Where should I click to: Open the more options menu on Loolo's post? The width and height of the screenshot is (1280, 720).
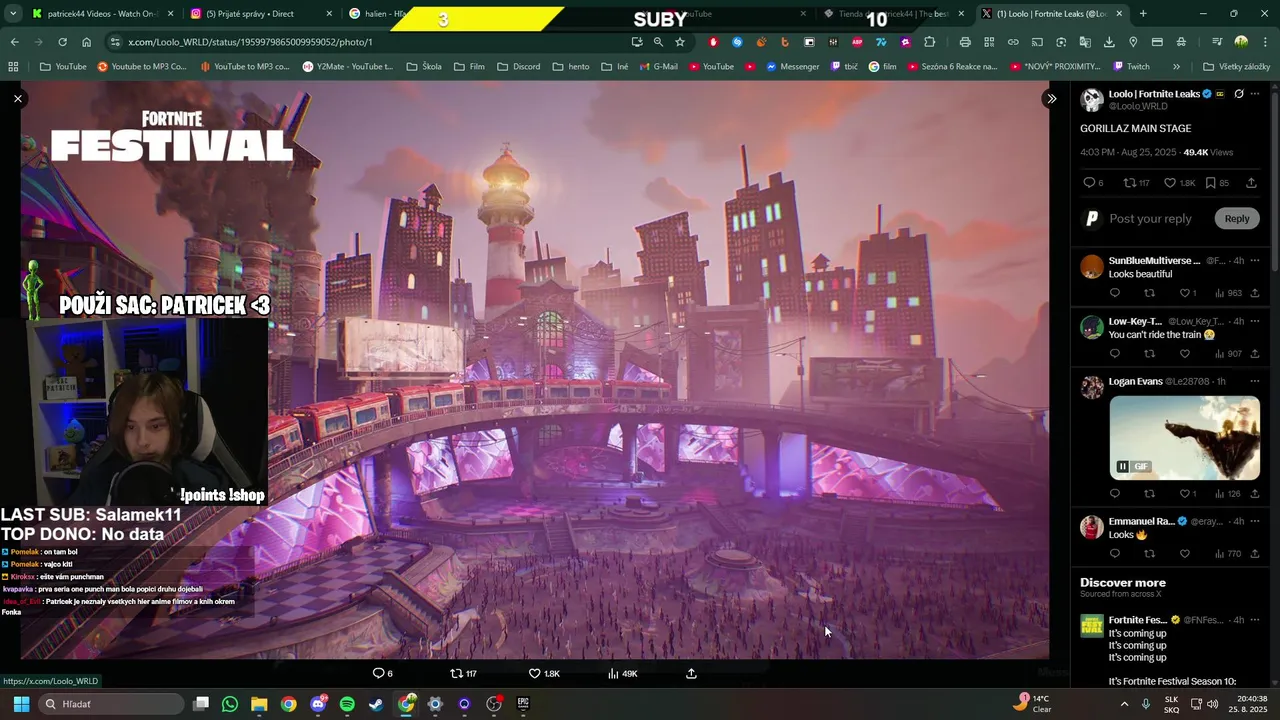(1255, 94)
